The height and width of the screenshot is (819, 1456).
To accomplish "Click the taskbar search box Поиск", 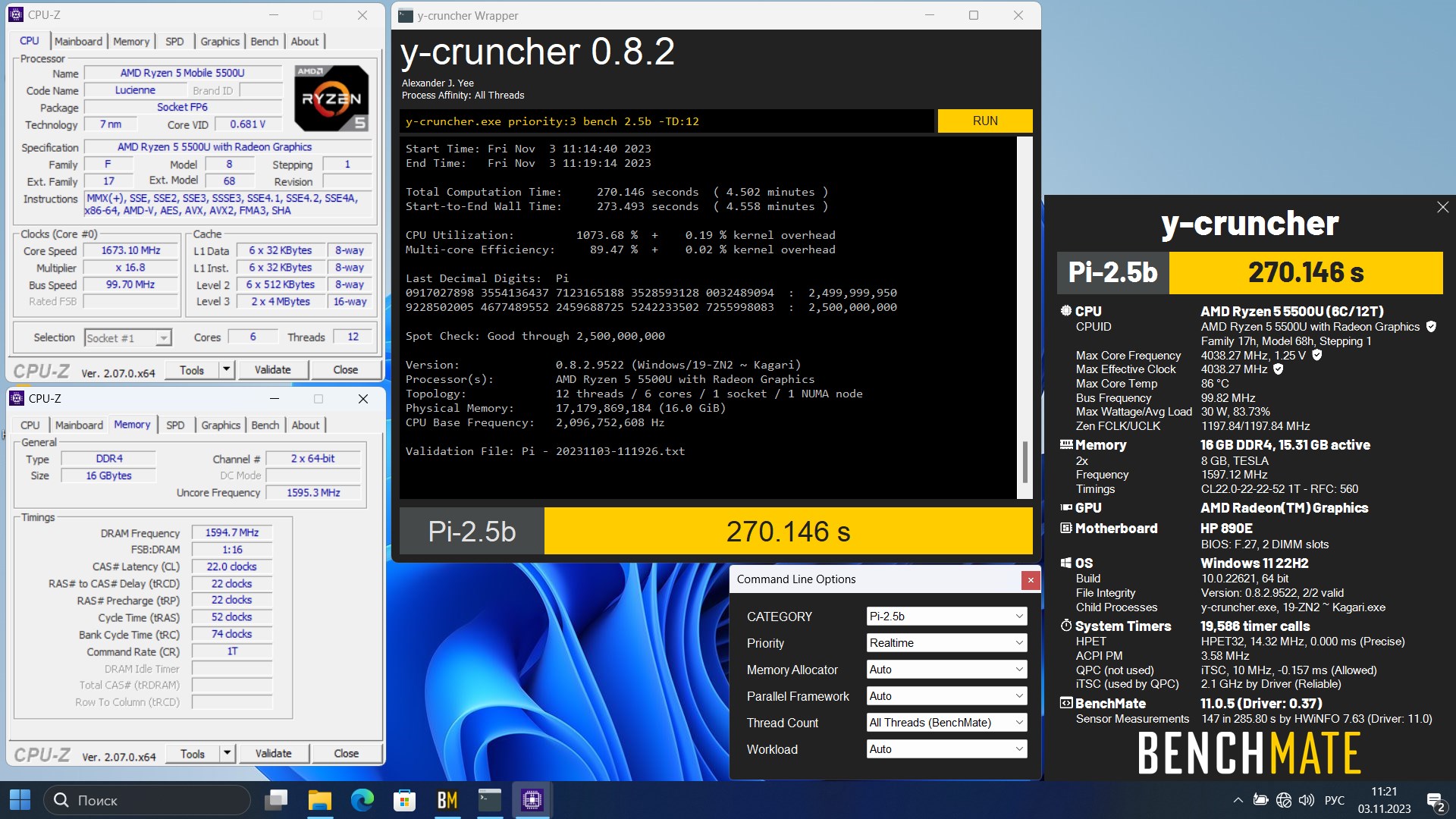I will point(147,800).
